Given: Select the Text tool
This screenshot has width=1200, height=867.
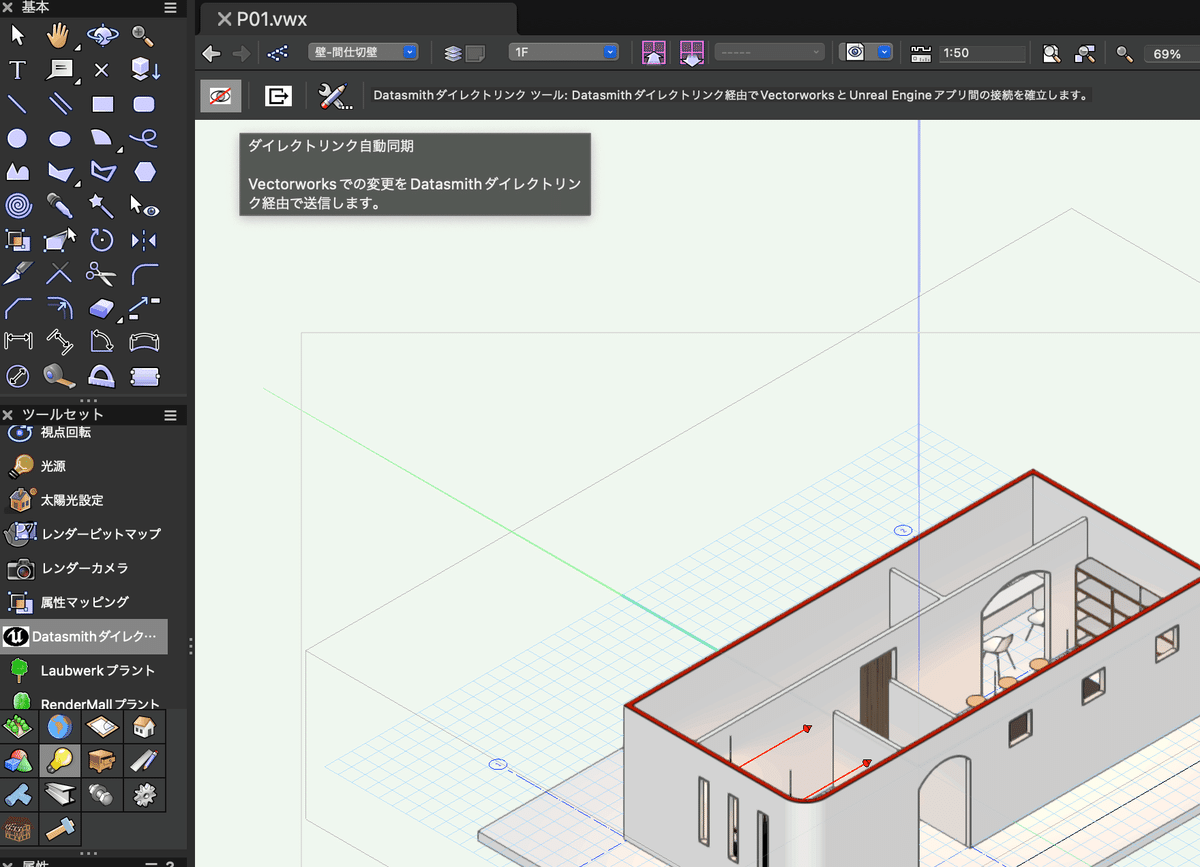Looking at the screenshot, I should point(17,70).
